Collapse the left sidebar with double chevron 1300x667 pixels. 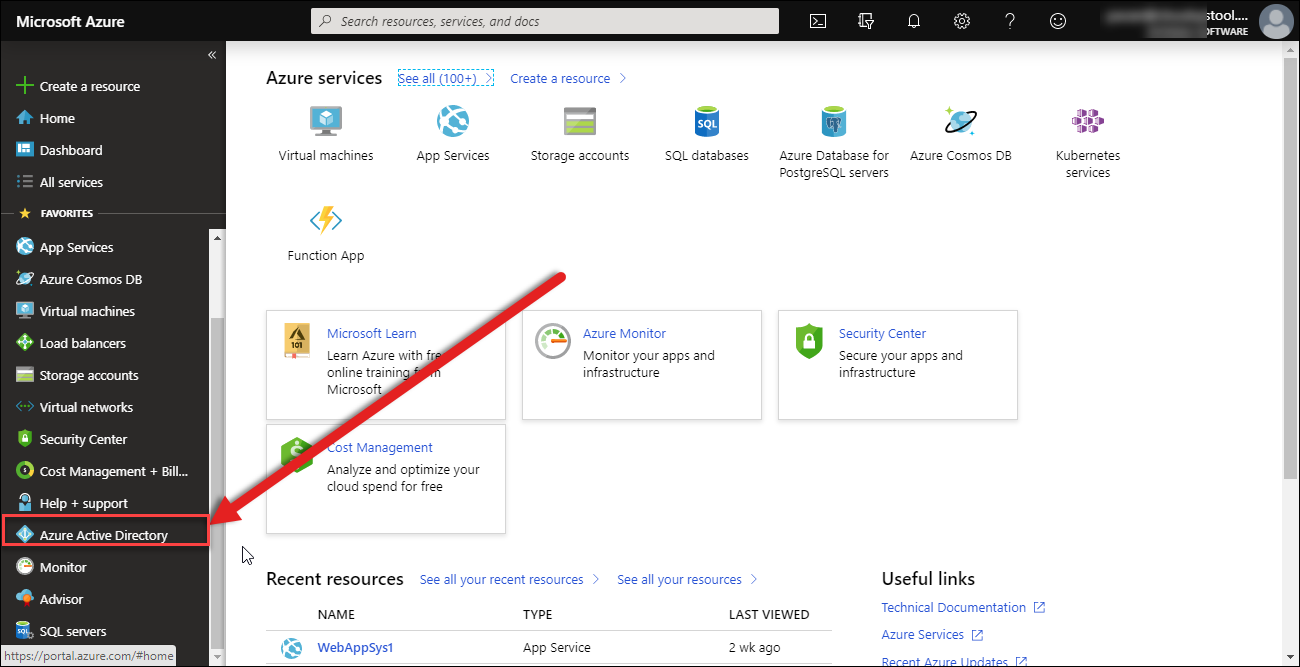tap(212, 55)
